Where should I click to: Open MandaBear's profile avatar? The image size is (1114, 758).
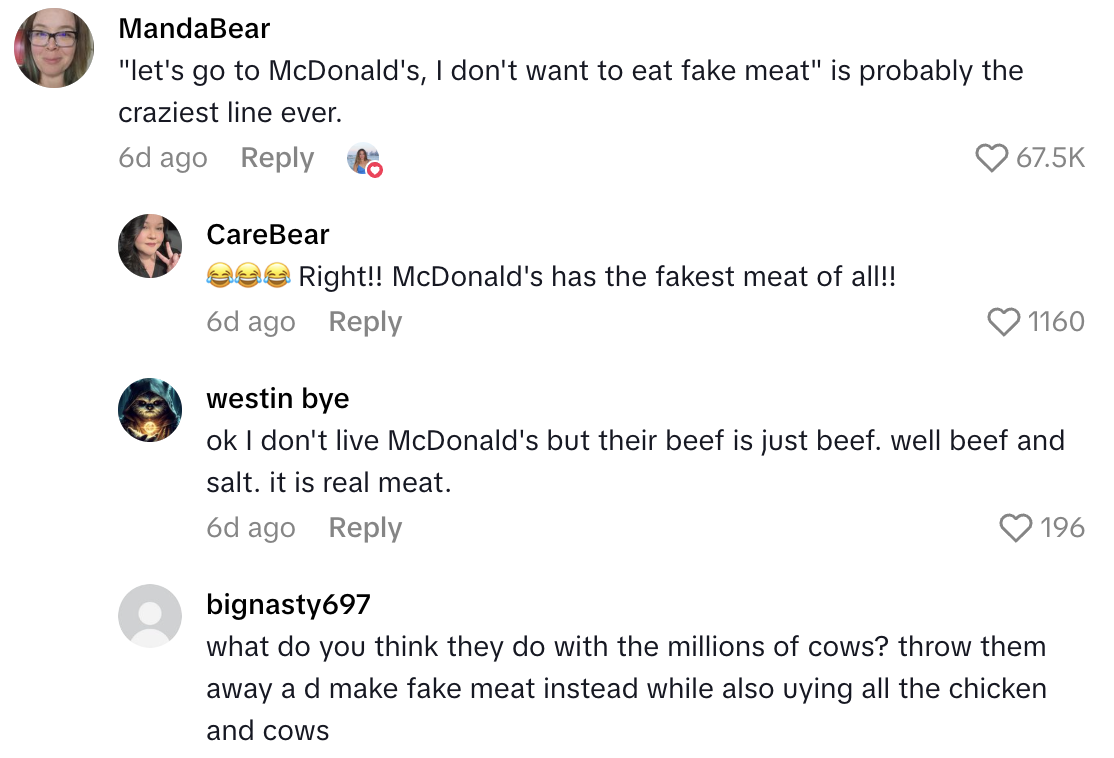click(x=53, y=47)
